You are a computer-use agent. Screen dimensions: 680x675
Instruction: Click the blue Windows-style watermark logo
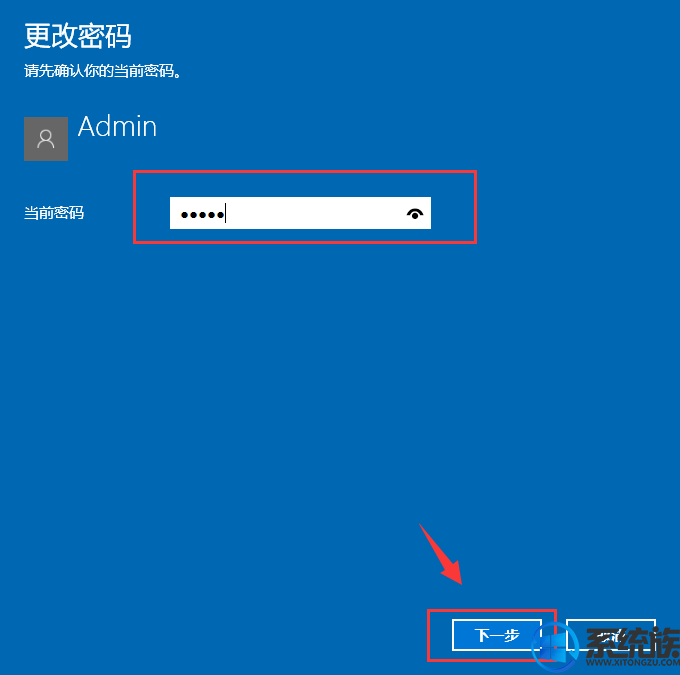[x=555, y=646]
